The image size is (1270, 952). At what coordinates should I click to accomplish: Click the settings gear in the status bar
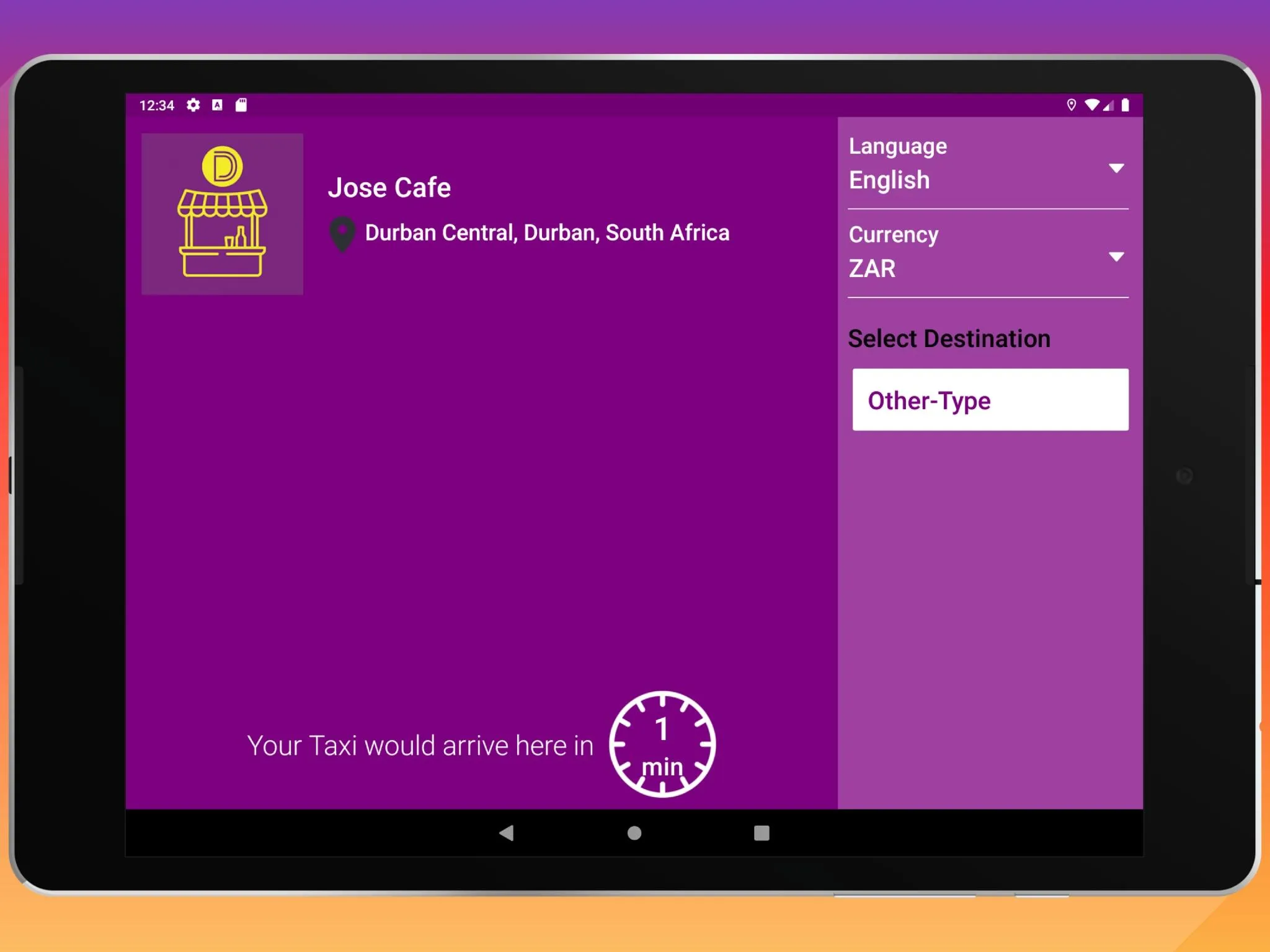click(x=193, y=105)
